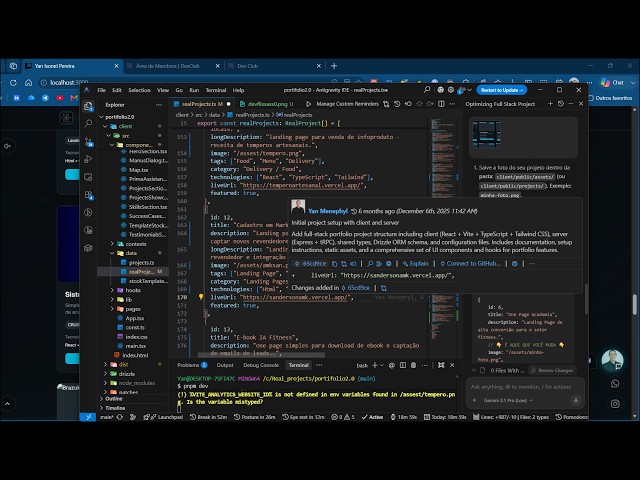Viewport: 640px width, 480px height.
Task: Switch to Debug Console tab
Action: [x=261, y=365]
